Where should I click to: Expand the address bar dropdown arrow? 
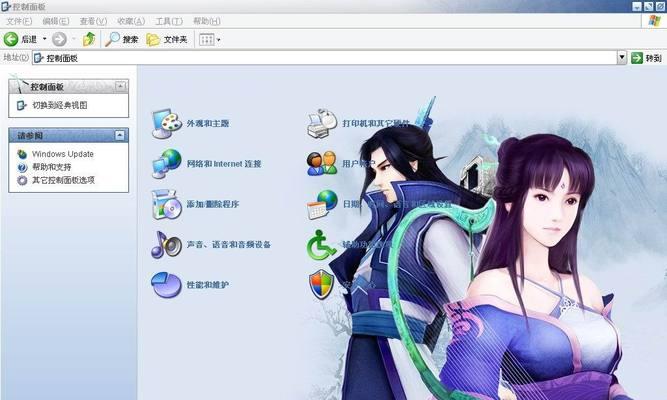click(x=622, y=57)
